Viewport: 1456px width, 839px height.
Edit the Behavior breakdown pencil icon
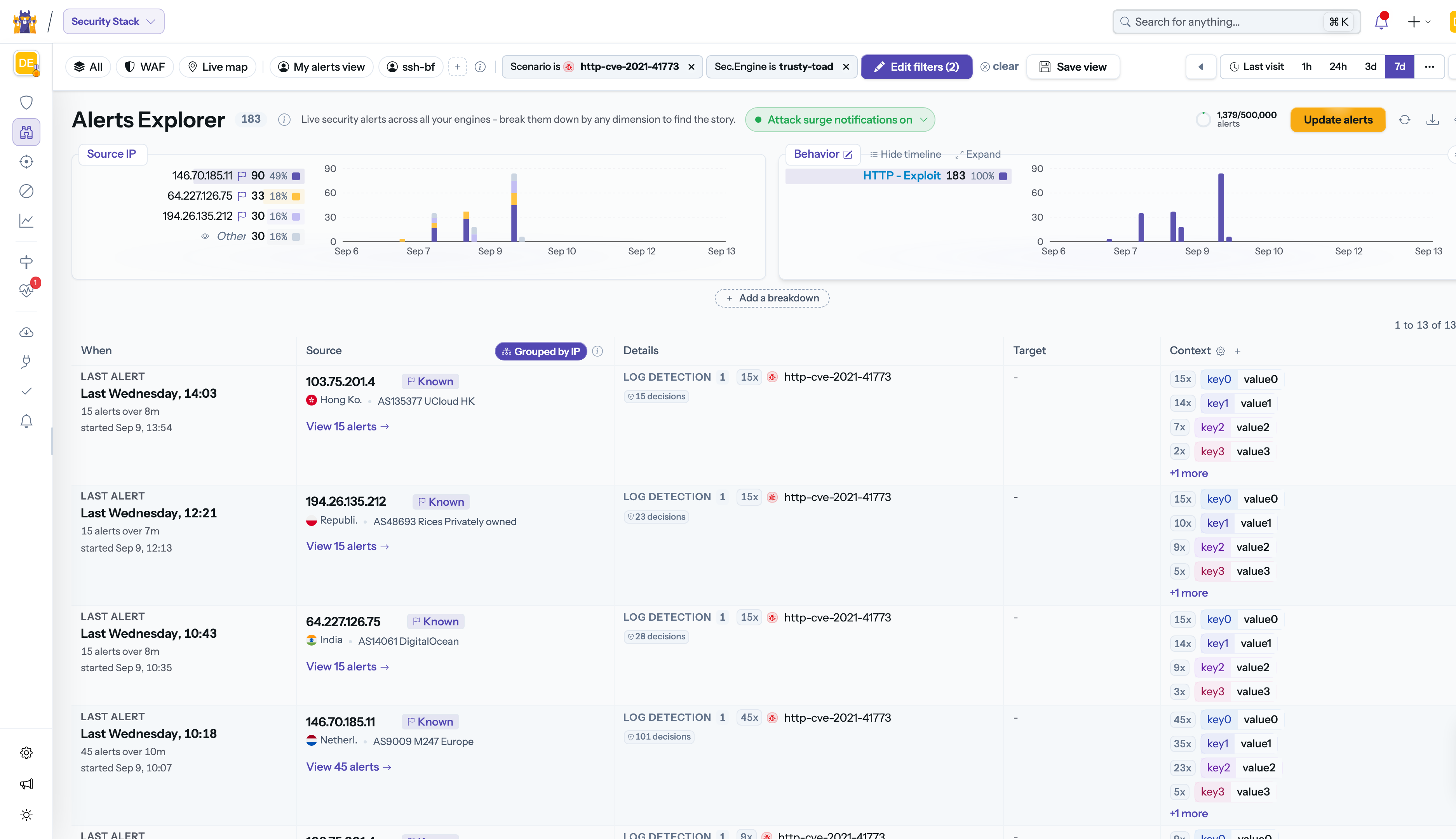(x=848, y=155)
